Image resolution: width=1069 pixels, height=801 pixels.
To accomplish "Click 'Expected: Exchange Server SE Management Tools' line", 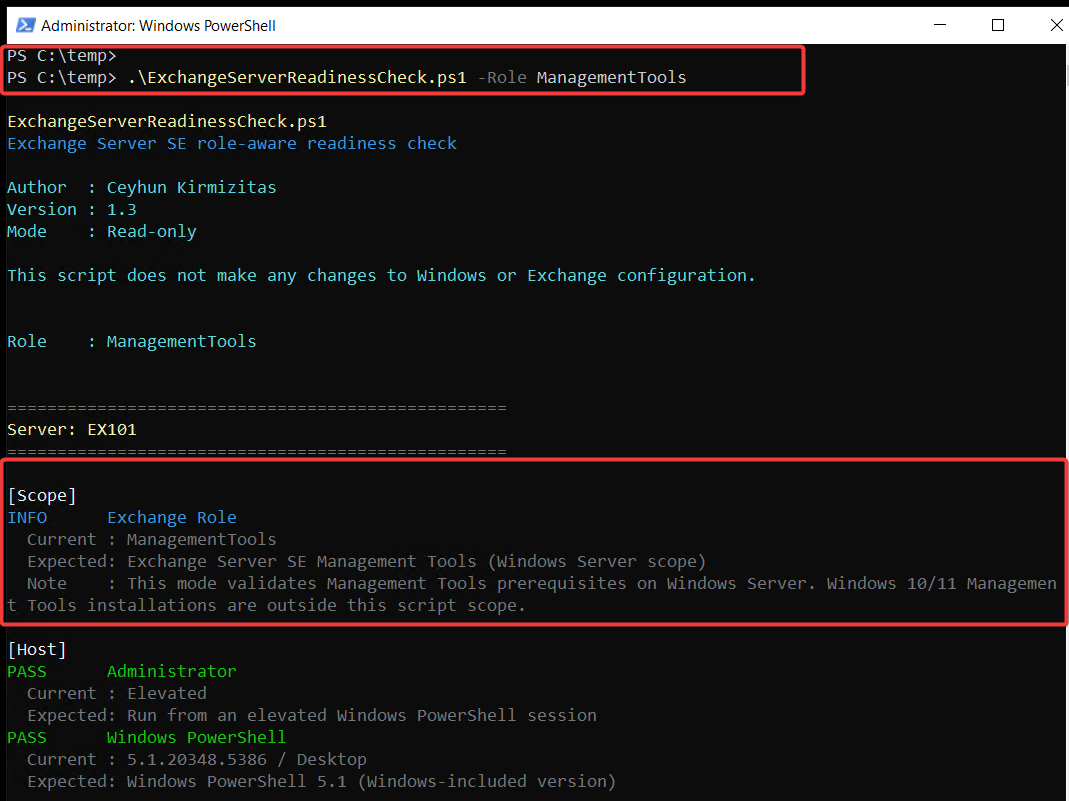I will 366,562.
